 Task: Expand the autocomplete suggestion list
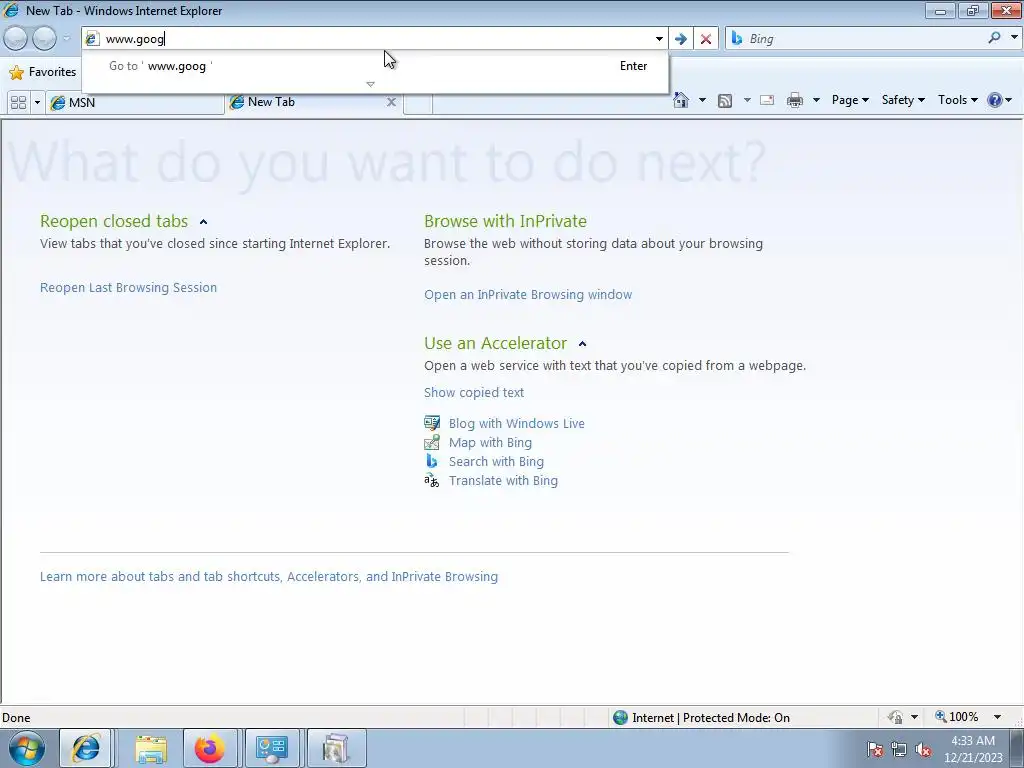tap(370, 84)
